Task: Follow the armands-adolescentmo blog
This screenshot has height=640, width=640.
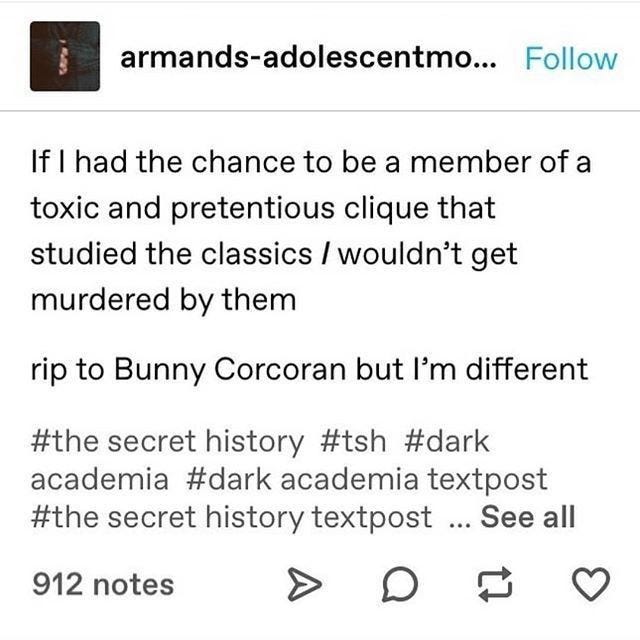Action: pos(571,59)
